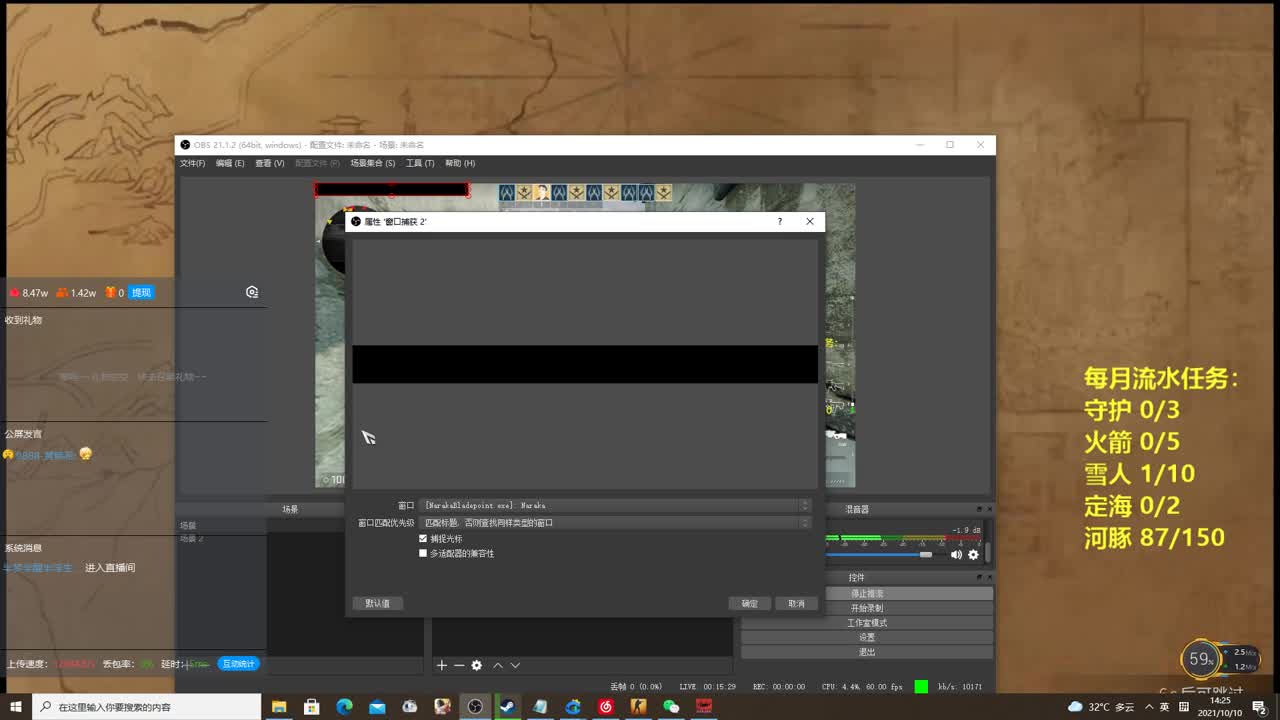Open Steam from the taskbar
Screen dimensions: 1280x720
point(508,707)
